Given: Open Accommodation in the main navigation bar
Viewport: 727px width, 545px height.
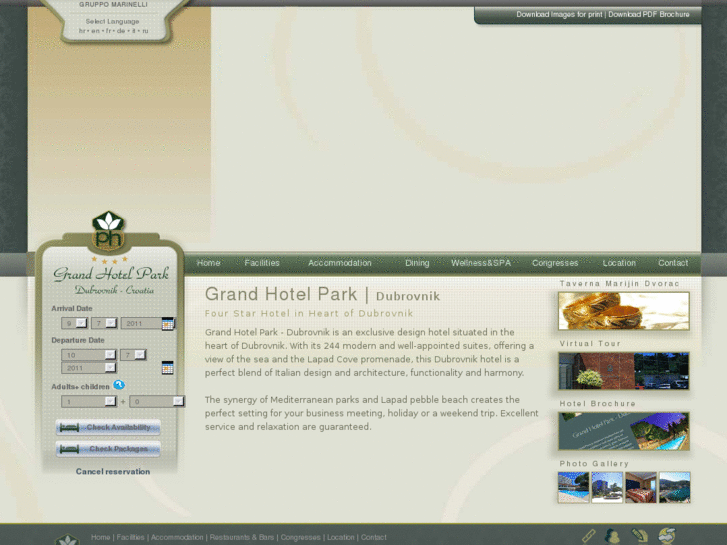Looking at the screenshot, I should point(340,263).
